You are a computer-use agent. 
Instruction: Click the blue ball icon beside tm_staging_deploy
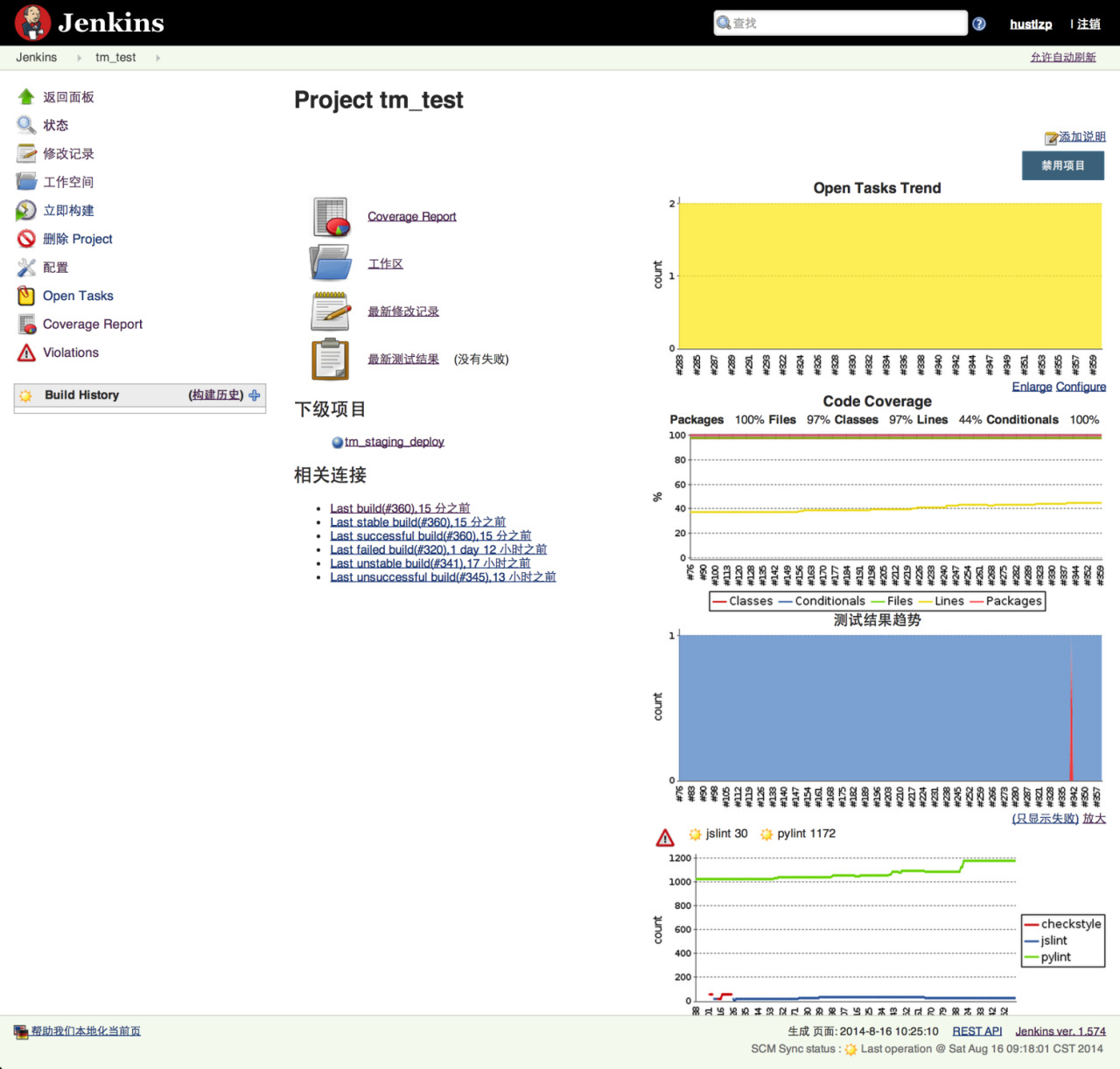tap(337, 443)
